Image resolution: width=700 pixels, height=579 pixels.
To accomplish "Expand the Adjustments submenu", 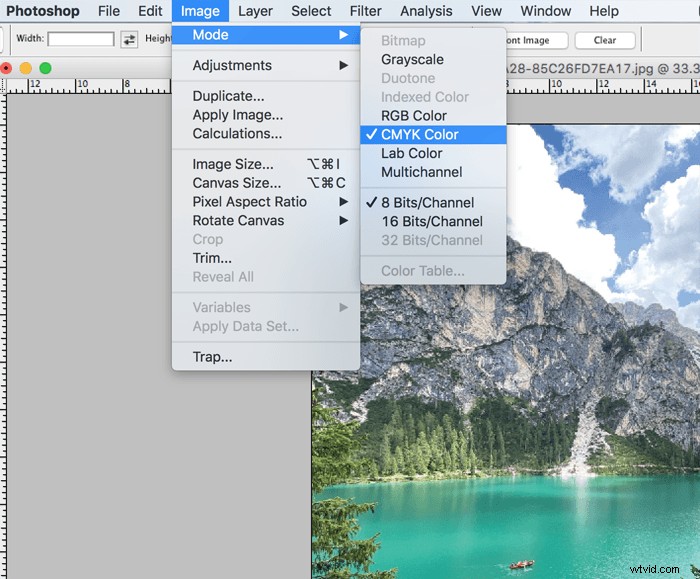I will [266, 66].
